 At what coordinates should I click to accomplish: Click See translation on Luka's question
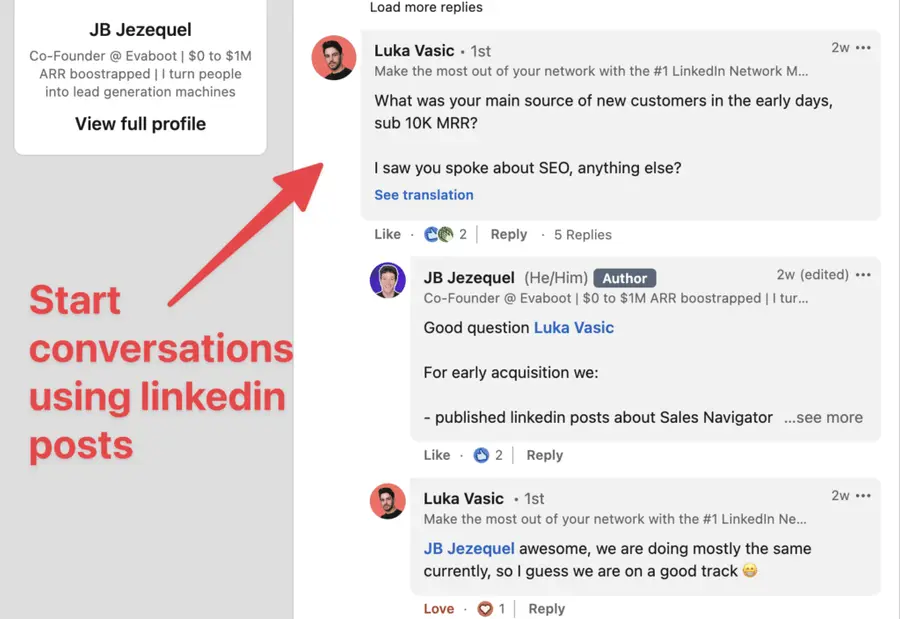tap(424, 195)
